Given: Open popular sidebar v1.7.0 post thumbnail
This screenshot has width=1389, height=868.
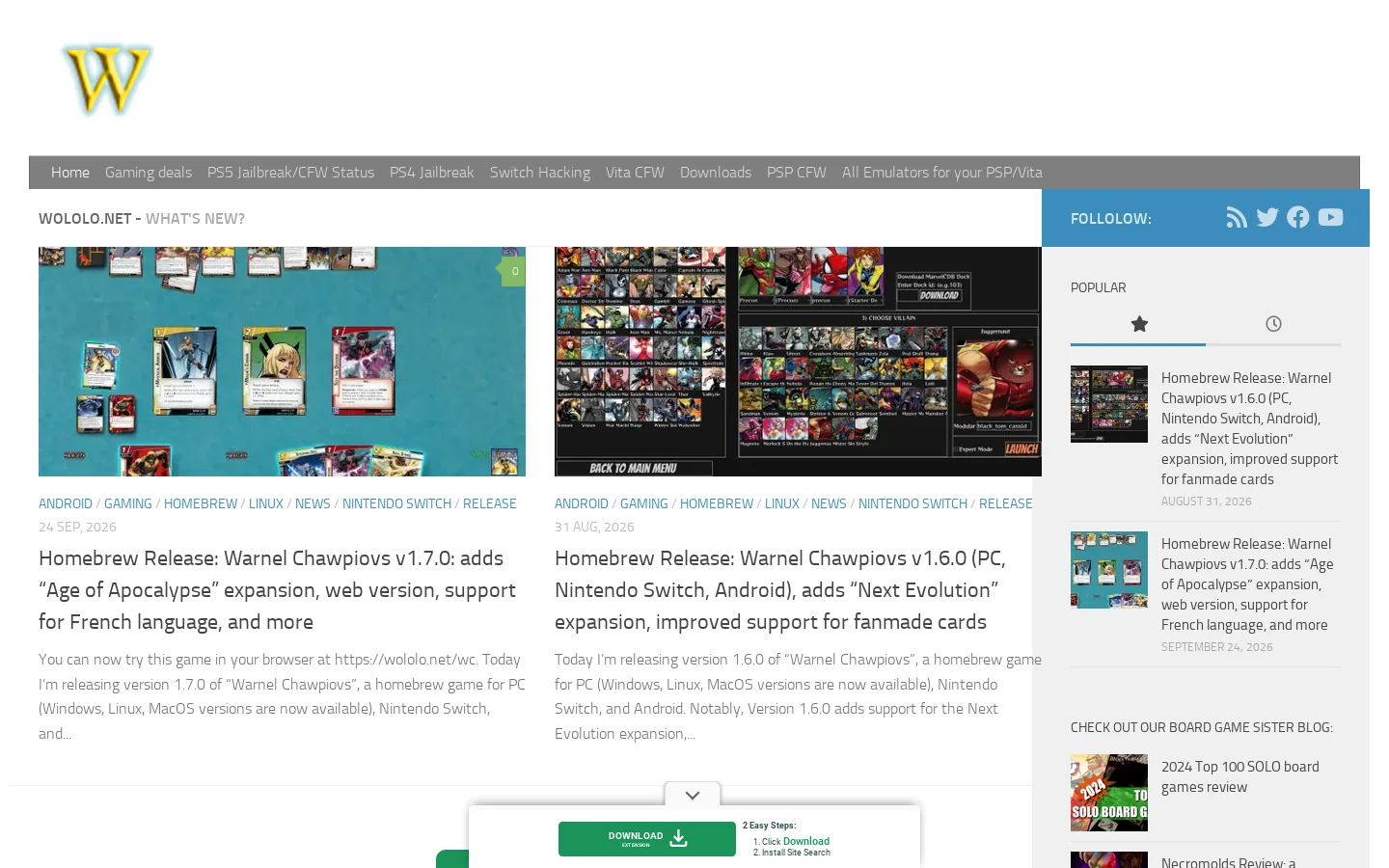Looking at the screenshot, I should (1109, 570).
